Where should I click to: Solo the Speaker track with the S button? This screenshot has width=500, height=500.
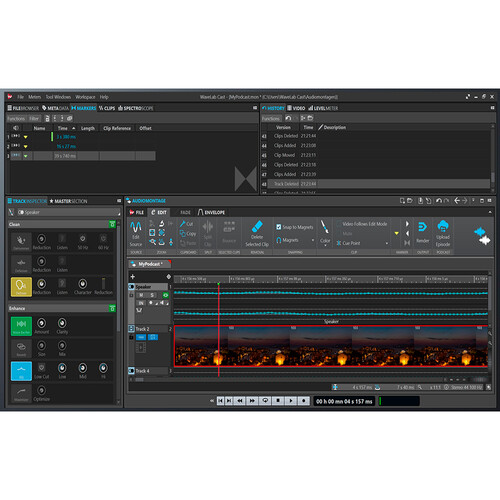(152, 295)
